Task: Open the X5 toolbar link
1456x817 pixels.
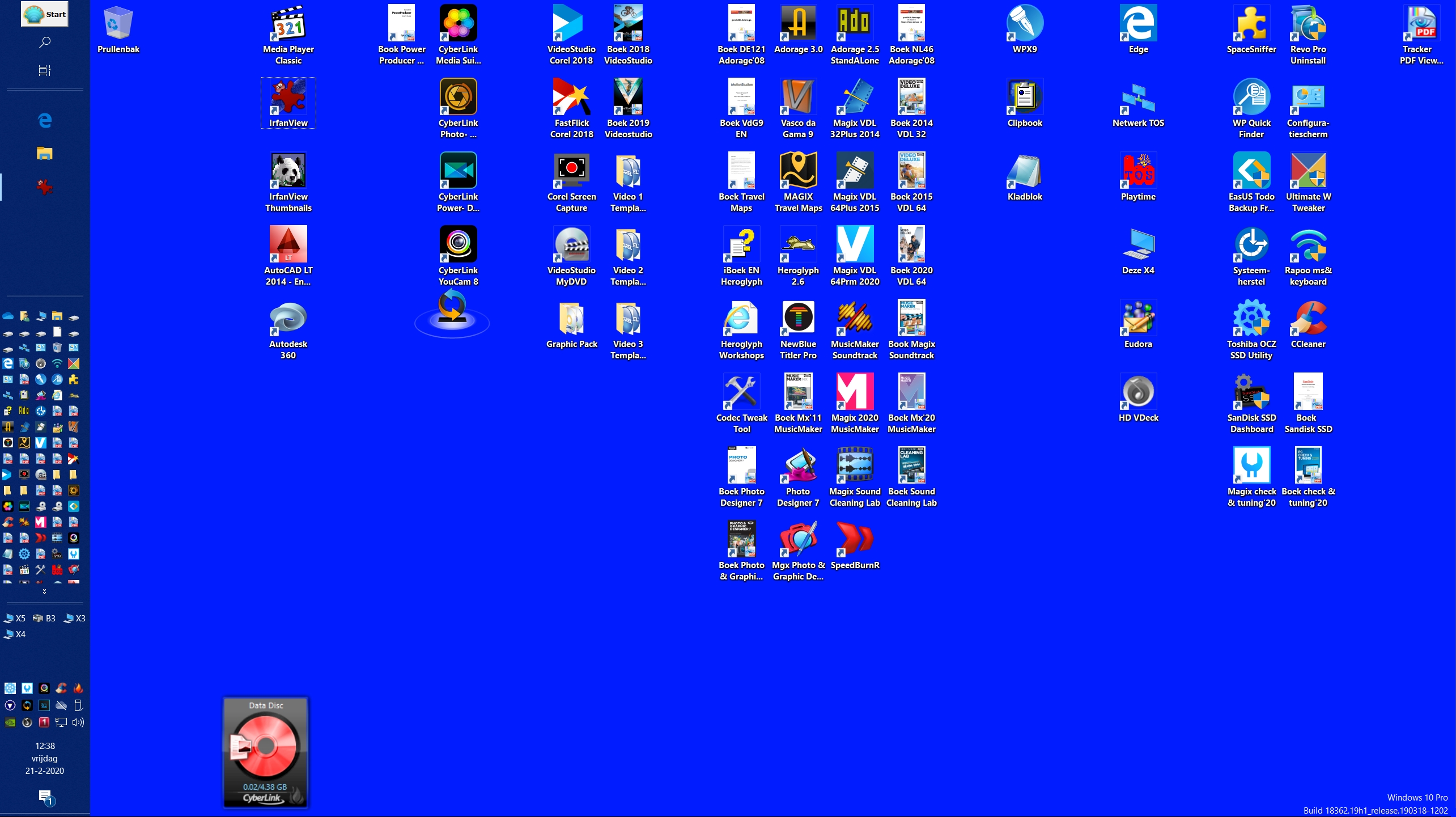Action: (15, 619)
